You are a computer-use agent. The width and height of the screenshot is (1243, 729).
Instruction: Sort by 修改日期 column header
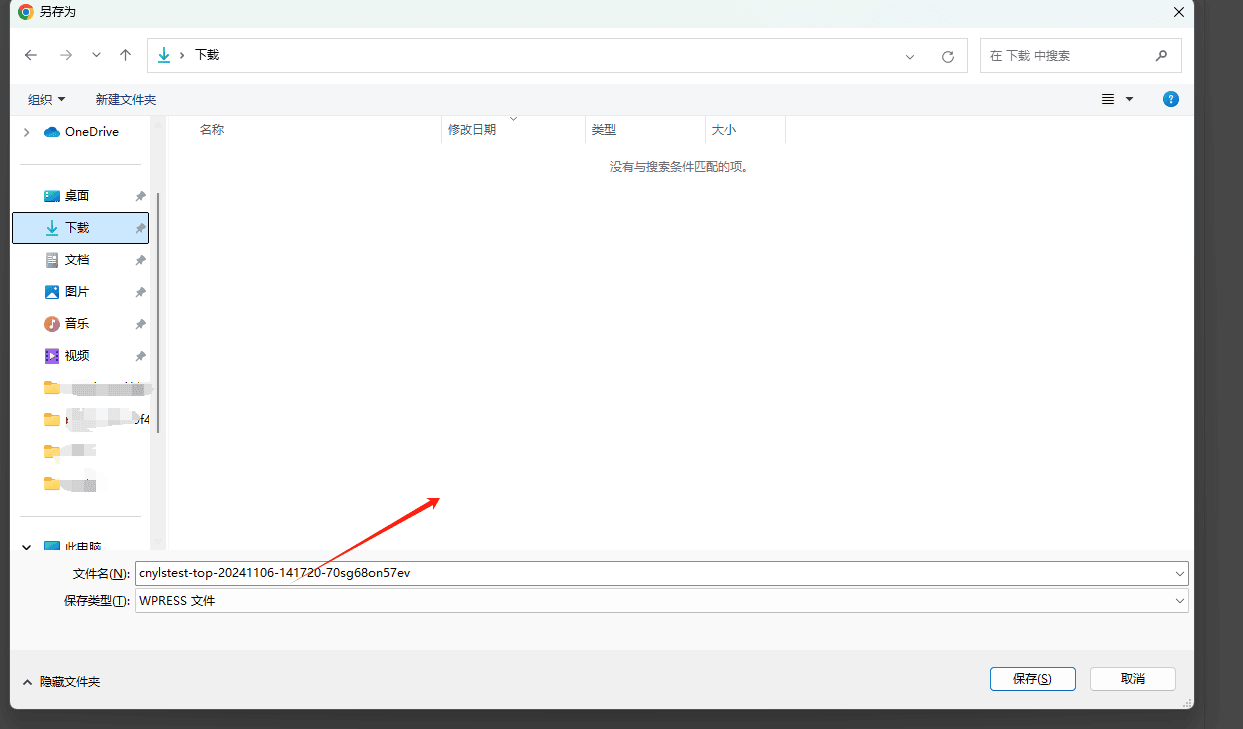(472, 130)
